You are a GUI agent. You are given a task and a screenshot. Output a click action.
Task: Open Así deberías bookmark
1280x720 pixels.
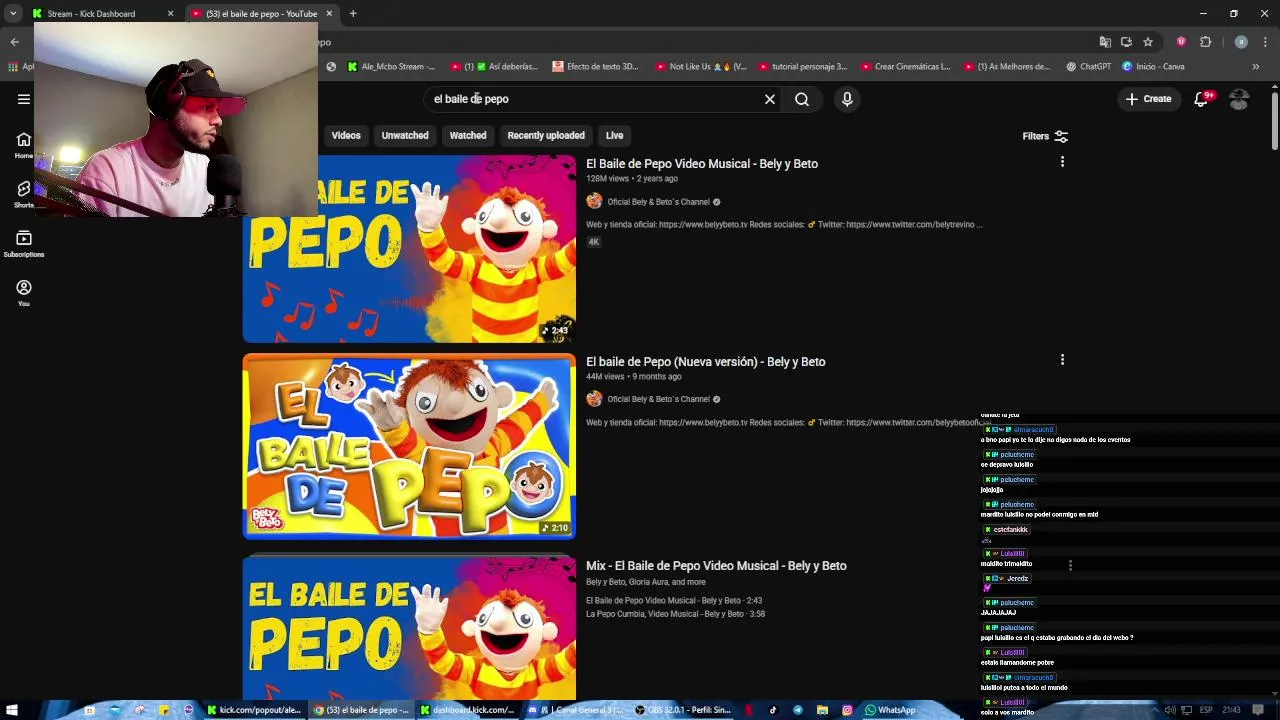[494, 67]
